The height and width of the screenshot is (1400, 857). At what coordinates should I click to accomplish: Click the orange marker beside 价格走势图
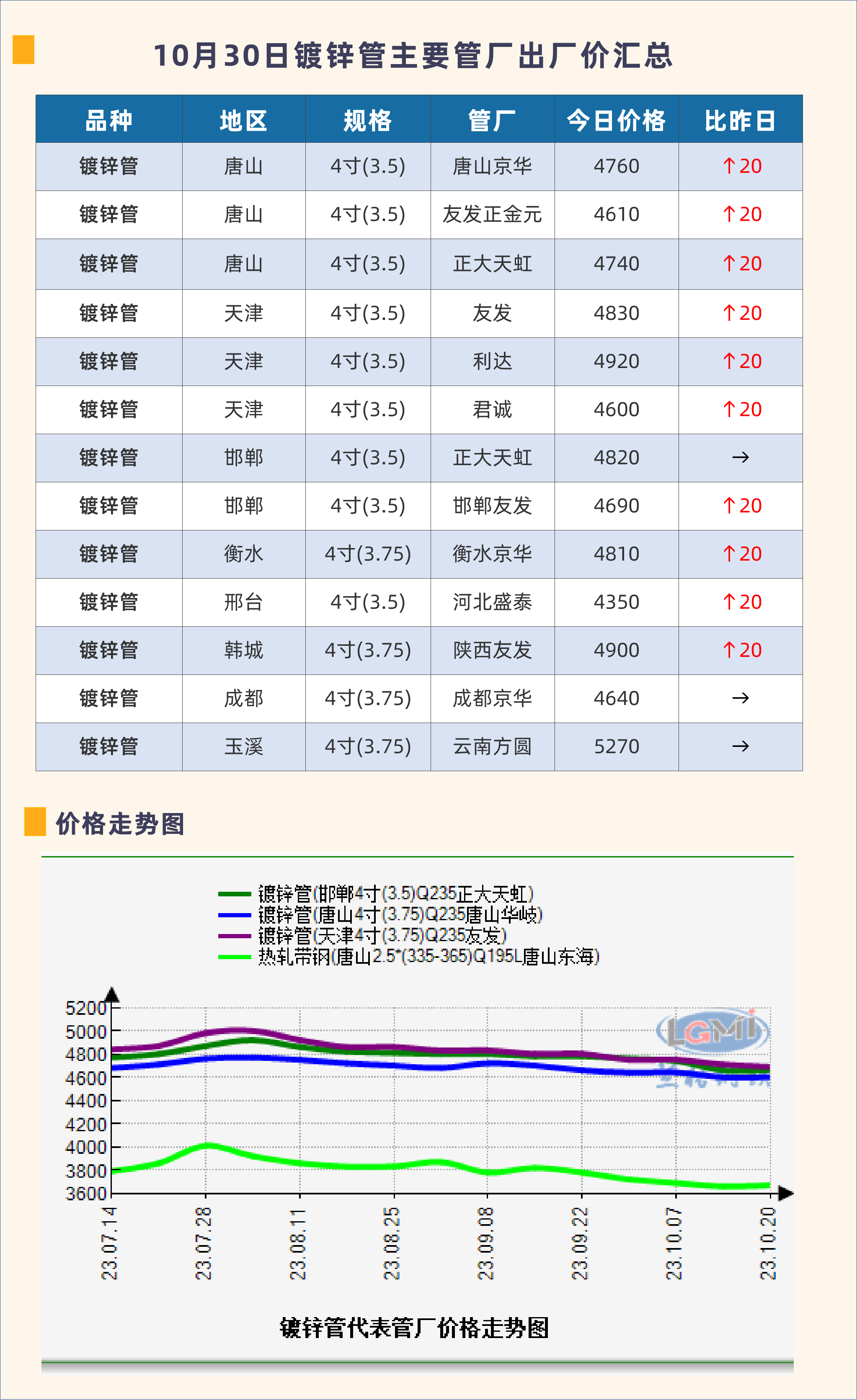pyautogui.click(x=35, y=821)
